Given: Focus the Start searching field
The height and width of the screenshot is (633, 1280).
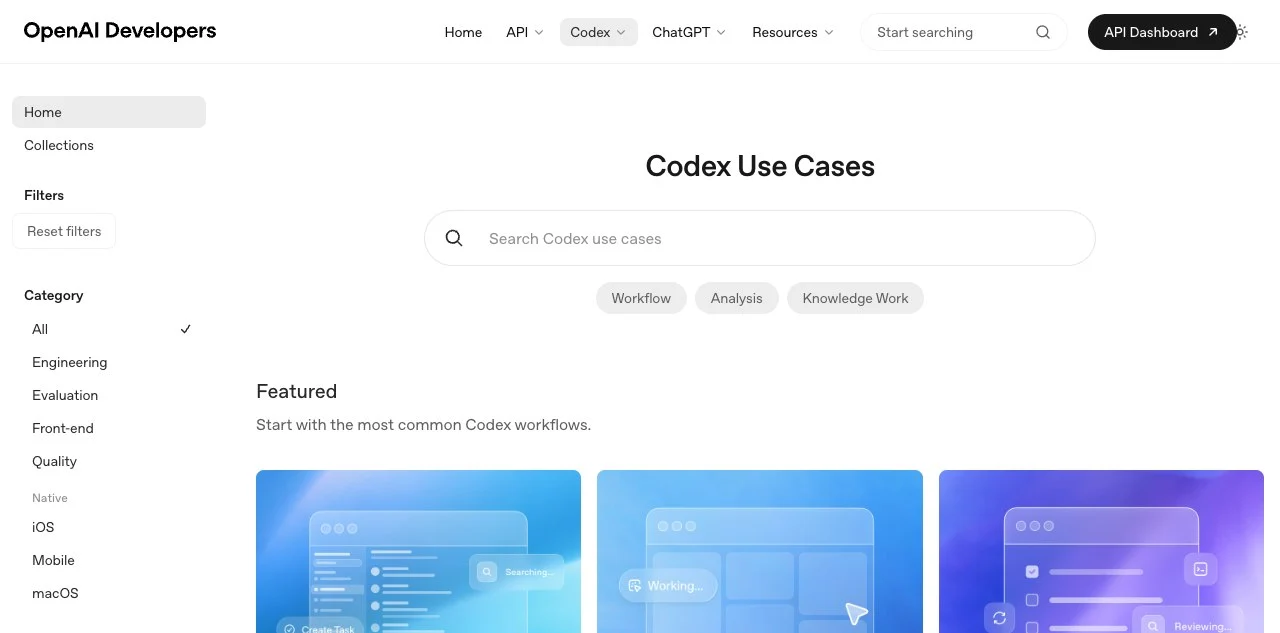Looking at the screenshot, I should click(x=964, y=32).
